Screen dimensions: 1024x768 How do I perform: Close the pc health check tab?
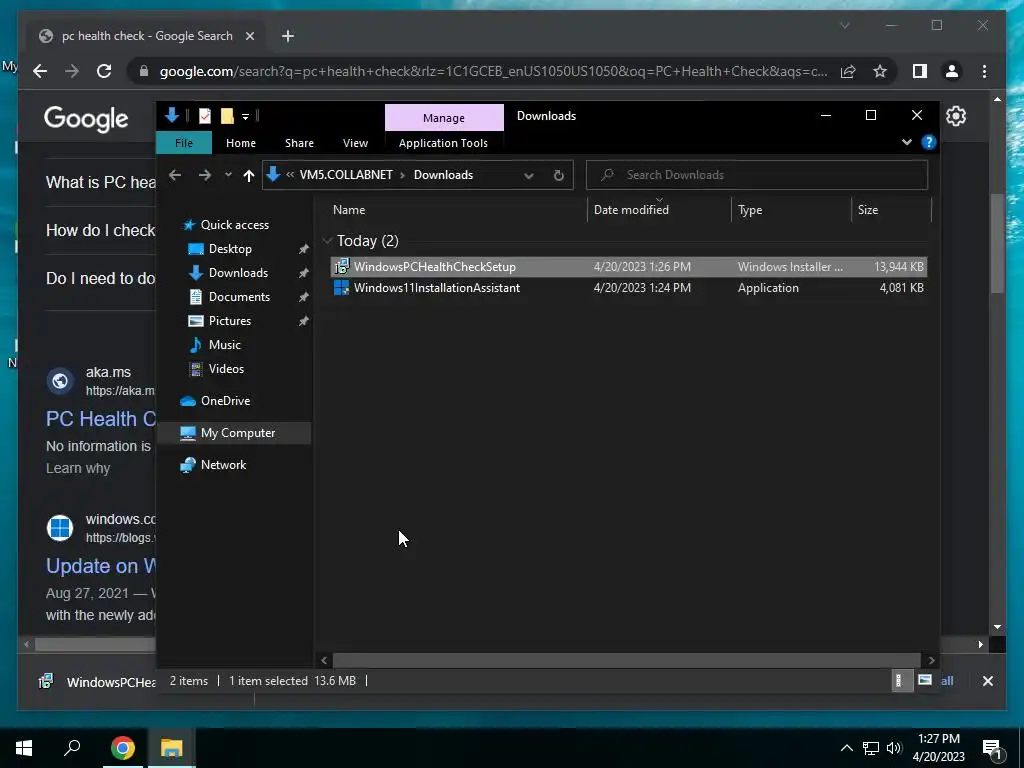(249, 36)
